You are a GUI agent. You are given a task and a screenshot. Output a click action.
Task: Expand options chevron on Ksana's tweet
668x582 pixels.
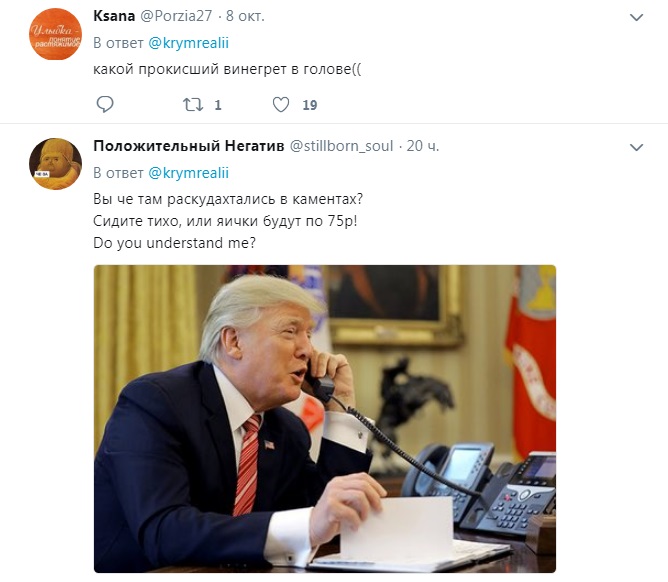[x=636, y=17]
